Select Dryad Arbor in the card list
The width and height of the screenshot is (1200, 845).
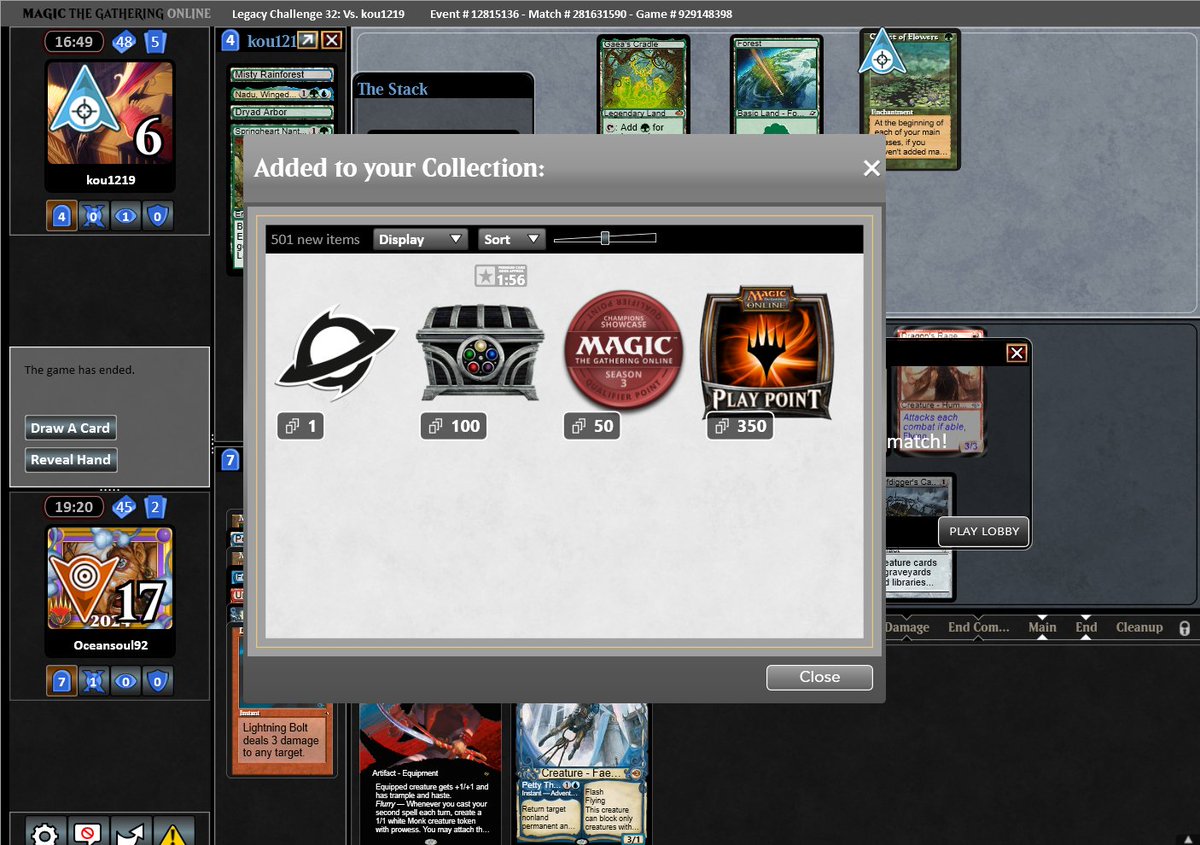click(282, 113)
